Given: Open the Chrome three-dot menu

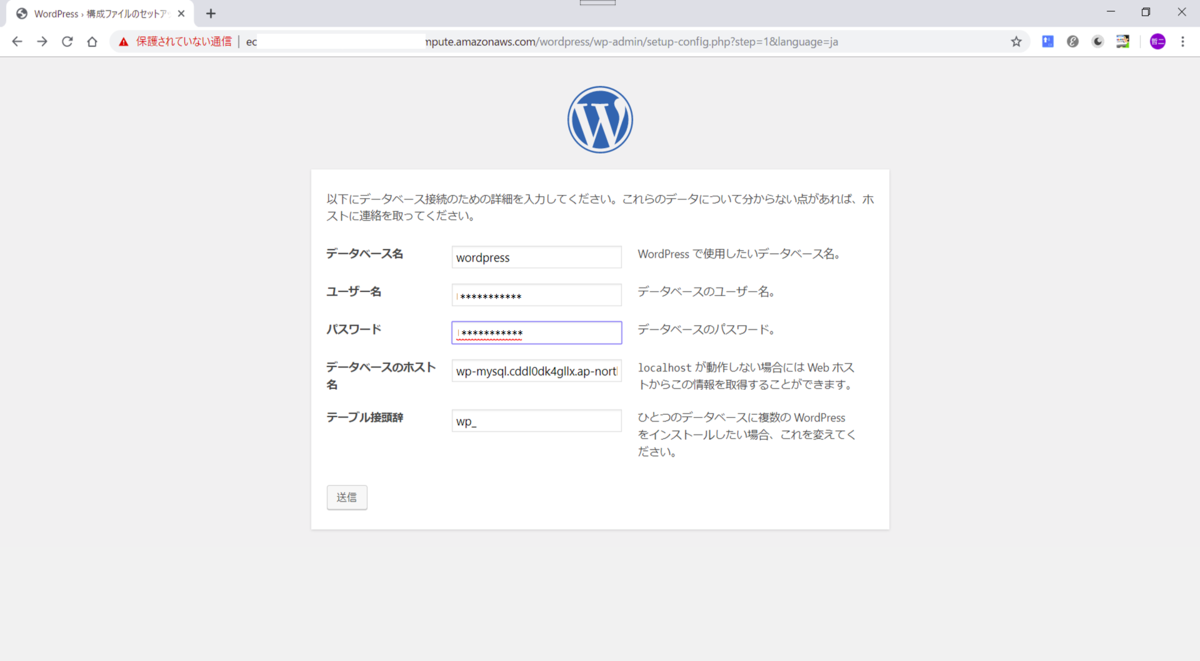Looking at the screenshot, I should pyautogui.click(x=1183, y=41).
